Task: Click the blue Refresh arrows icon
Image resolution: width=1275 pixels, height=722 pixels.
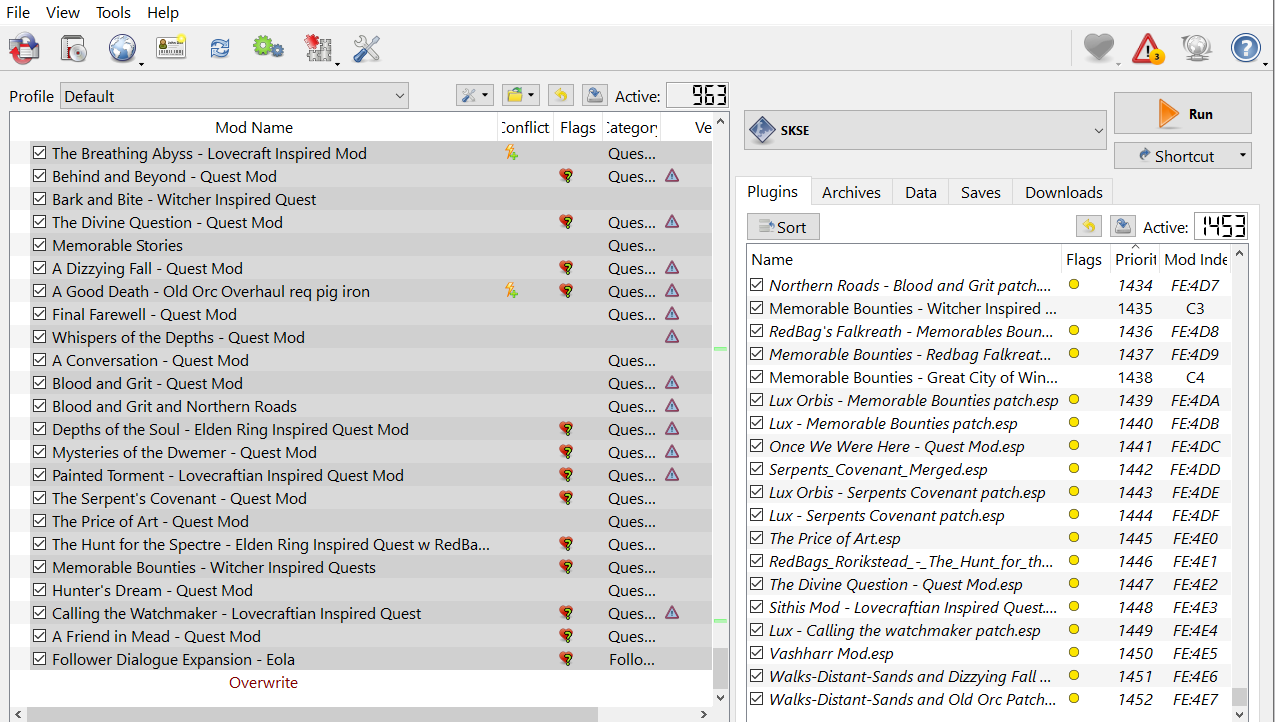Action: tap(220, 48)
